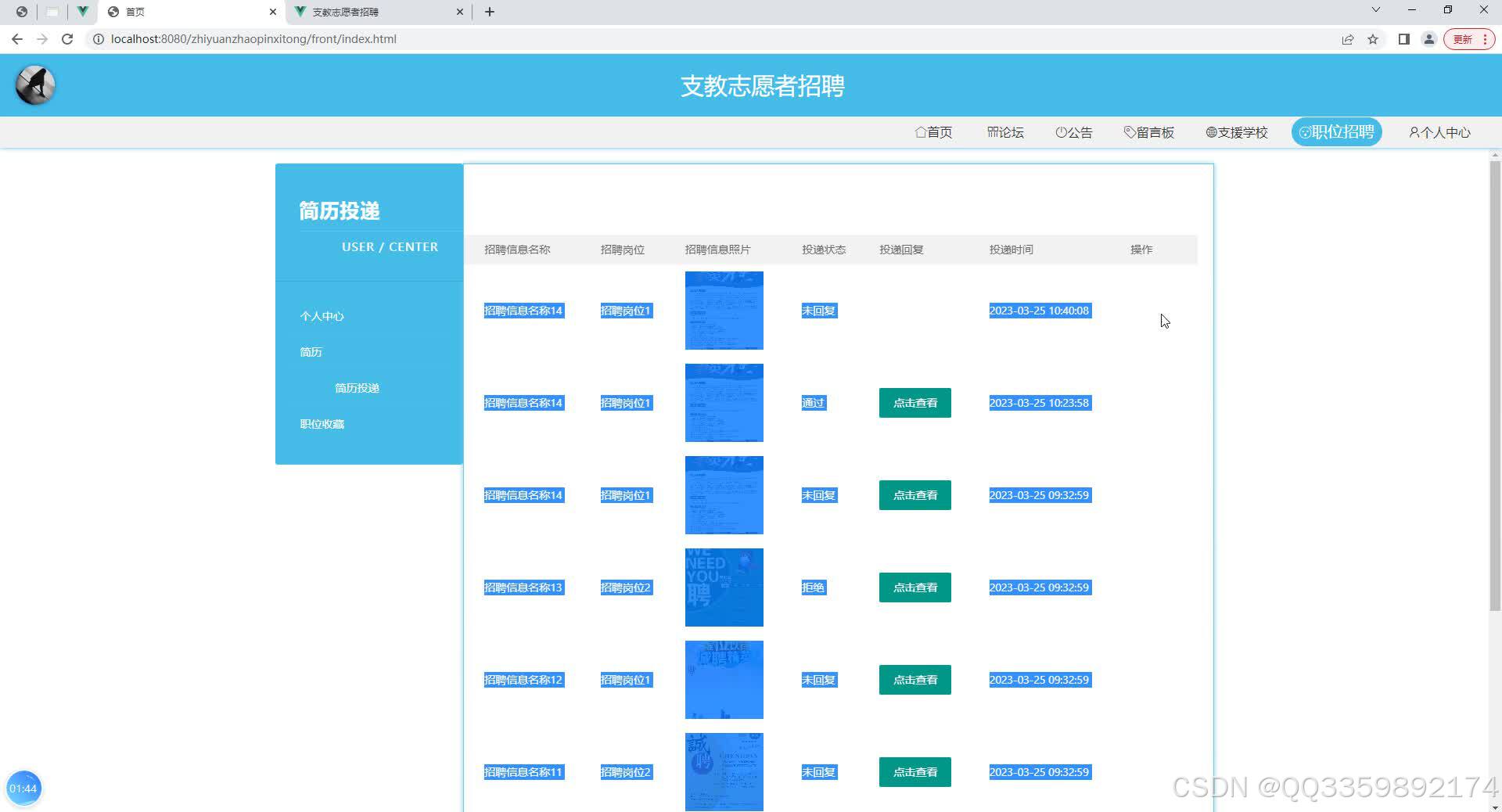Click the 操作 column header
The width and height of the screenshot is (1502, 812).
coord(1141,250)
